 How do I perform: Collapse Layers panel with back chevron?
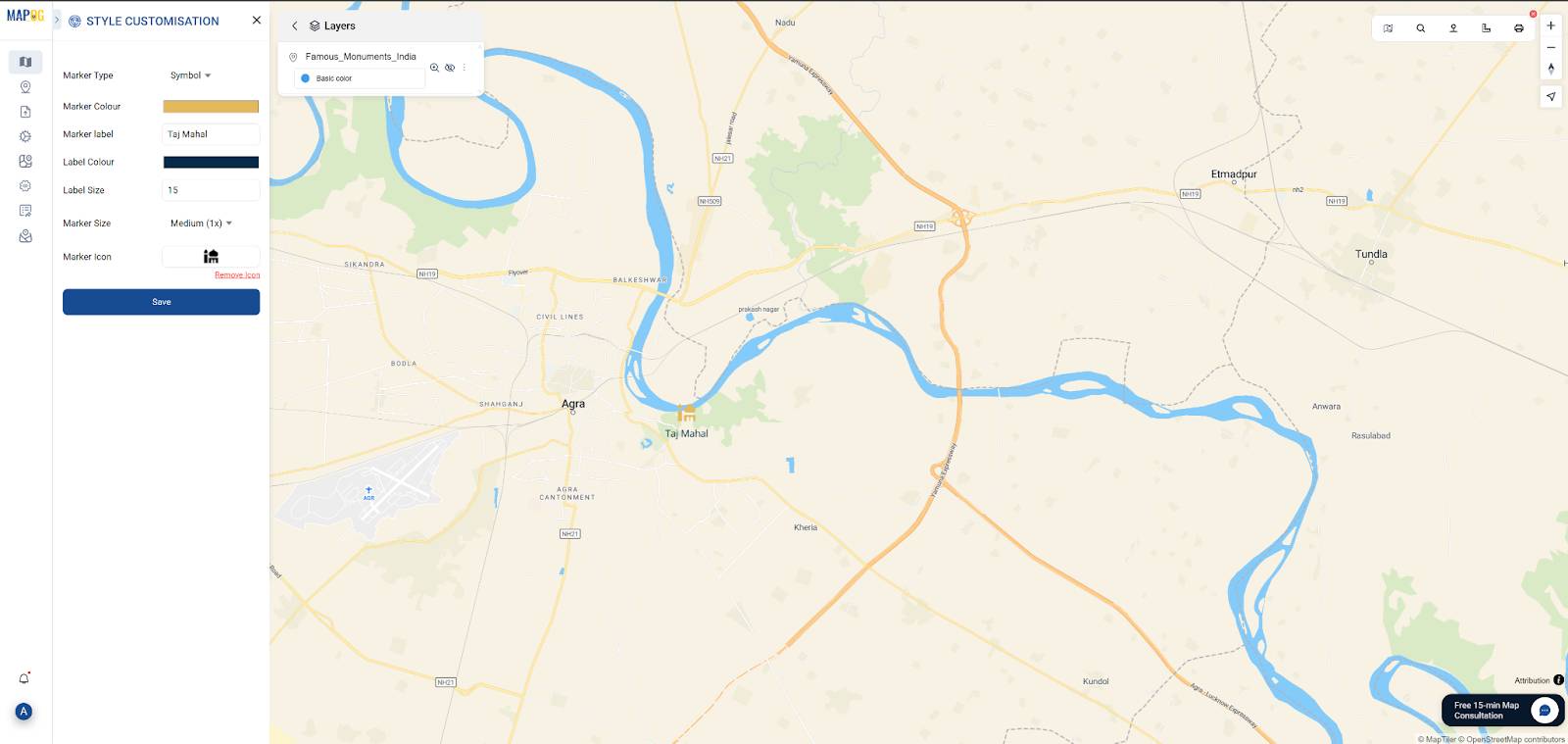tap(295, 26)
